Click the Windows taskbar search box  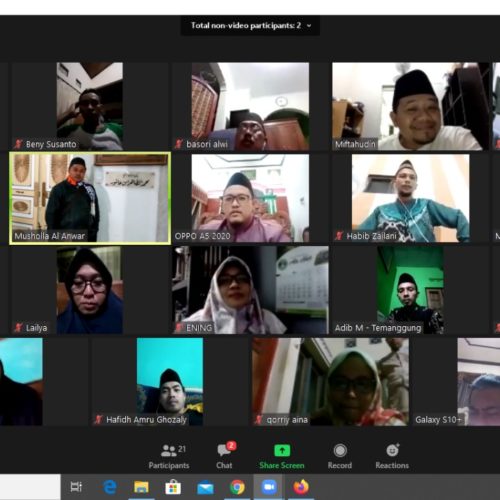pos(30,487)
